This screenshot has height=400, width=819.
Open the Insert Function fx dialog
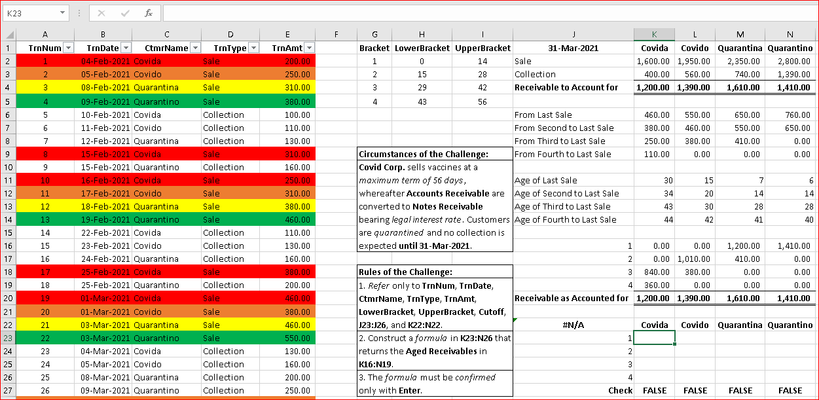[x=148, y=13]
